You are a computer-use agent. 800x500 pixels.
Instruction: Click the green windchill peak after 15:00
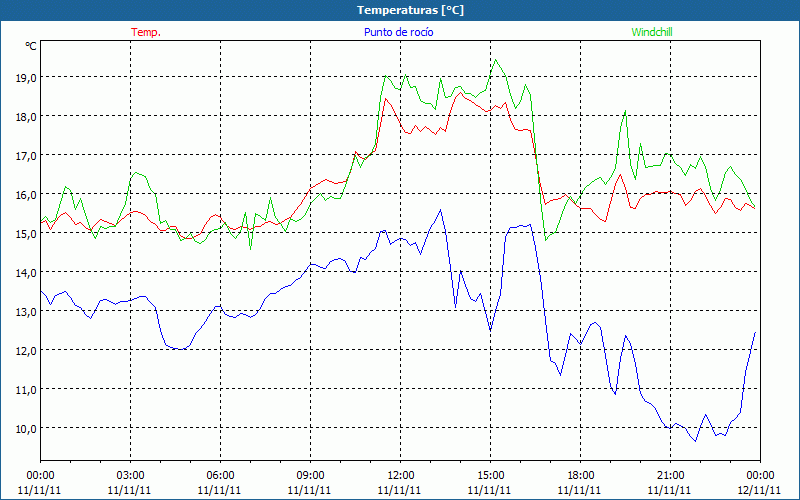[x=495, y=60]
